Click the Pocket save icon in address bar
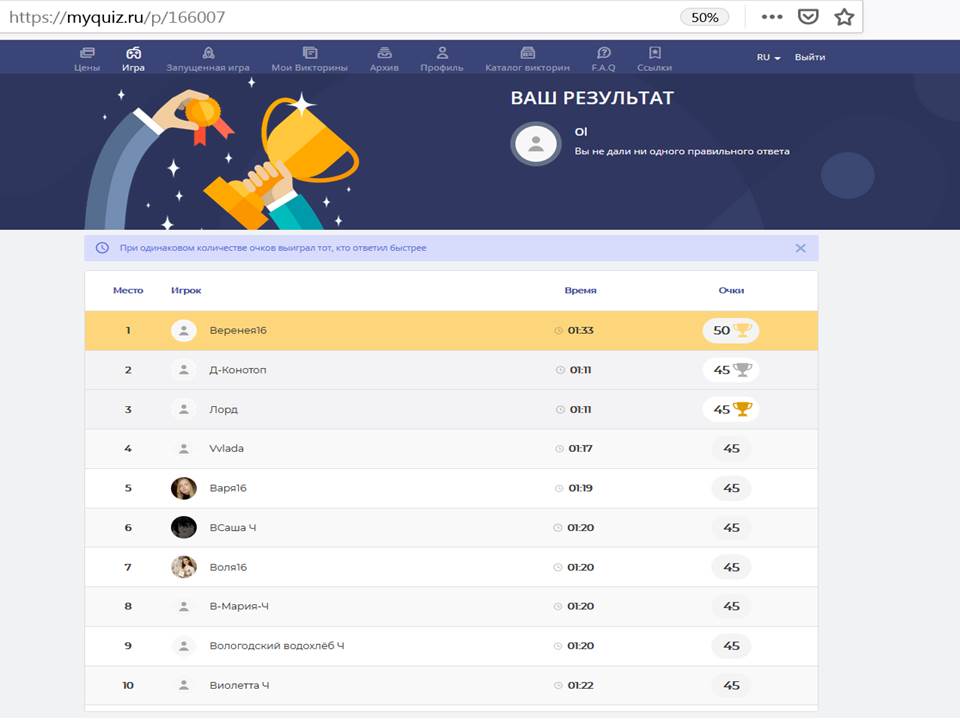960x720 pixels. [x=808, y=17]
